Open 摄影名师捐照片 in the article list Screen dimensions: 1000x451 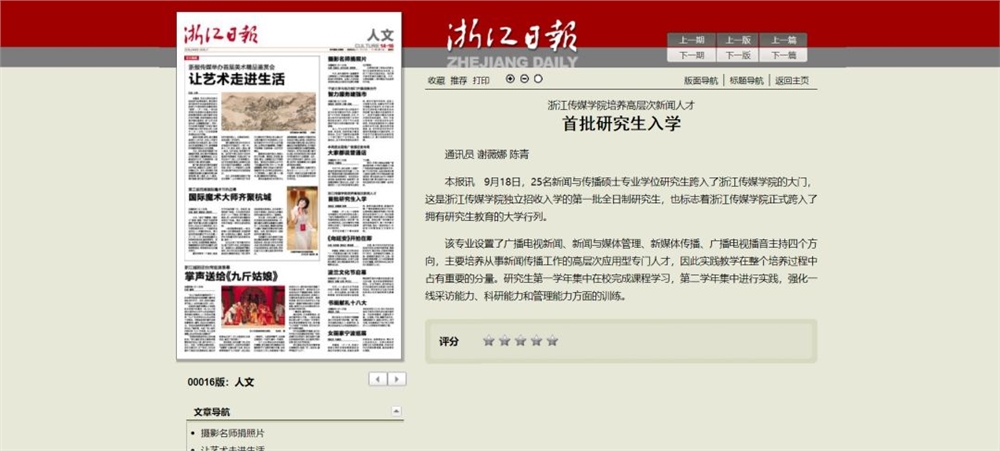233,433
